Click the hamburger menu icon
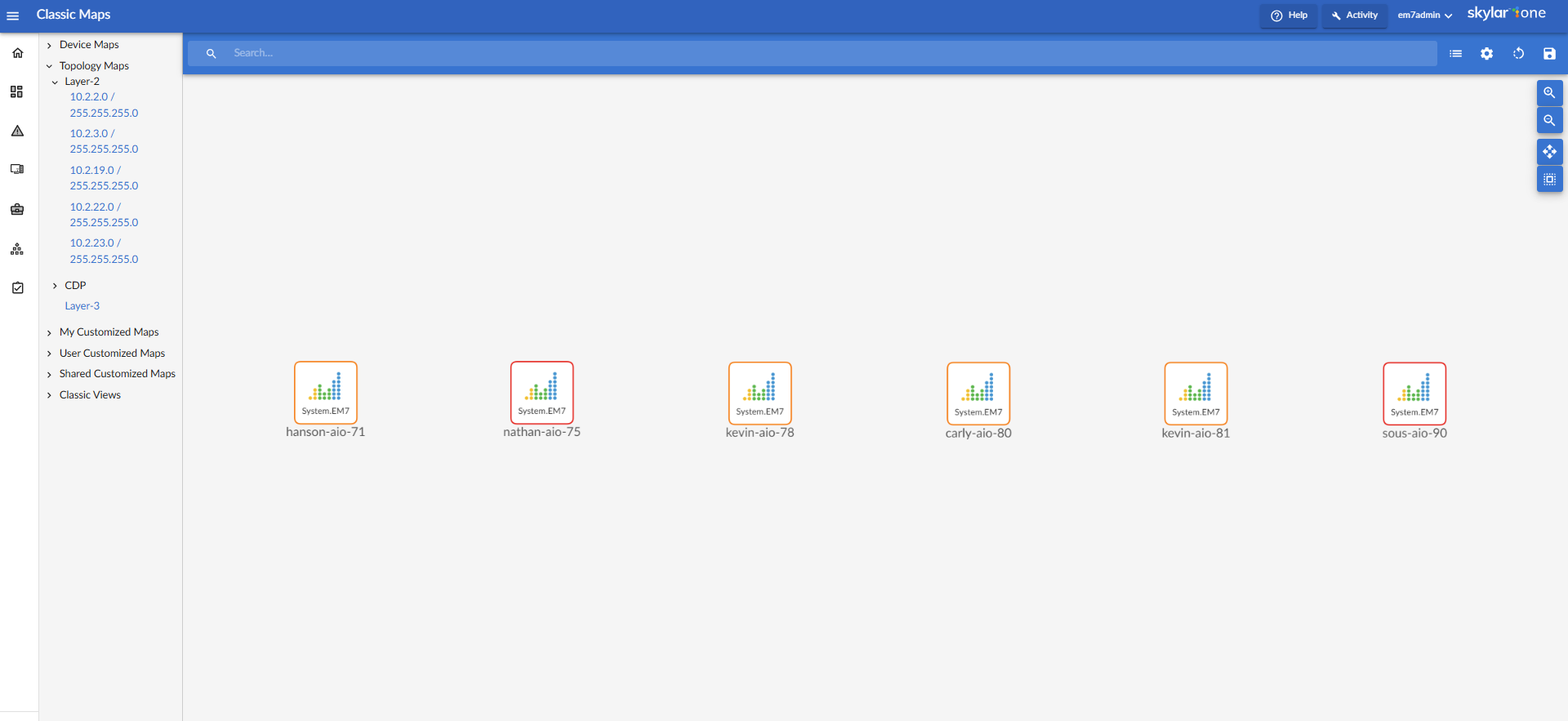1568x721 pixels. point(13,16)
